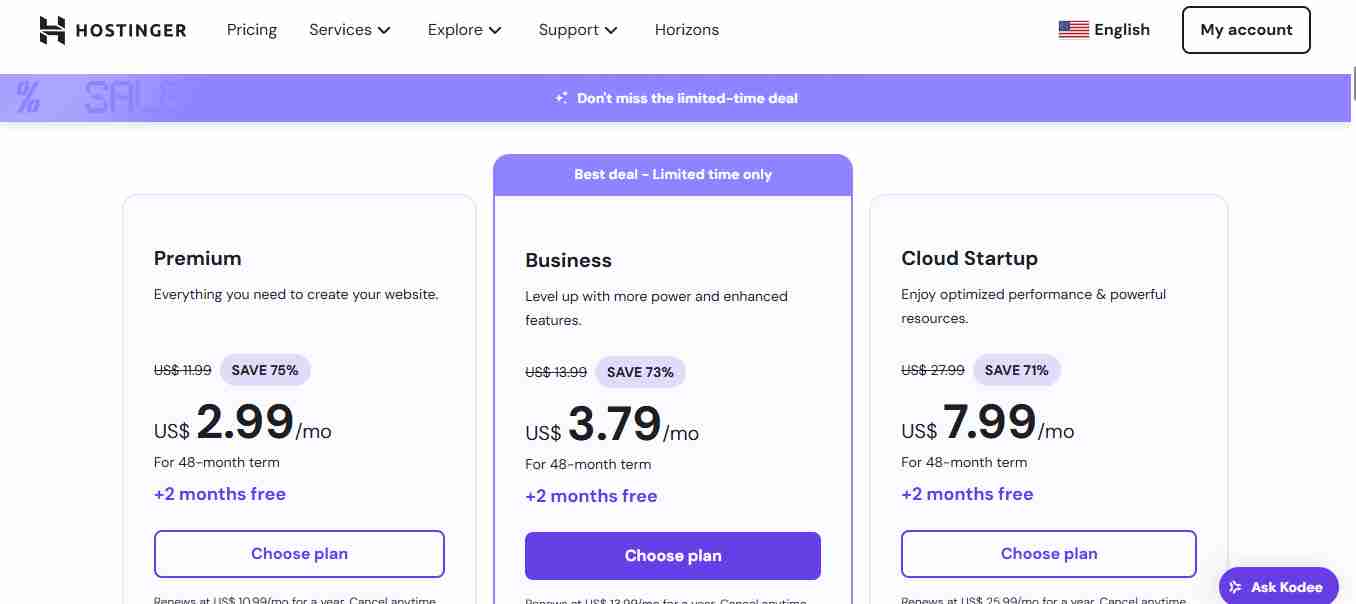
Task: Open My account
Action: tap(1246, 30)
